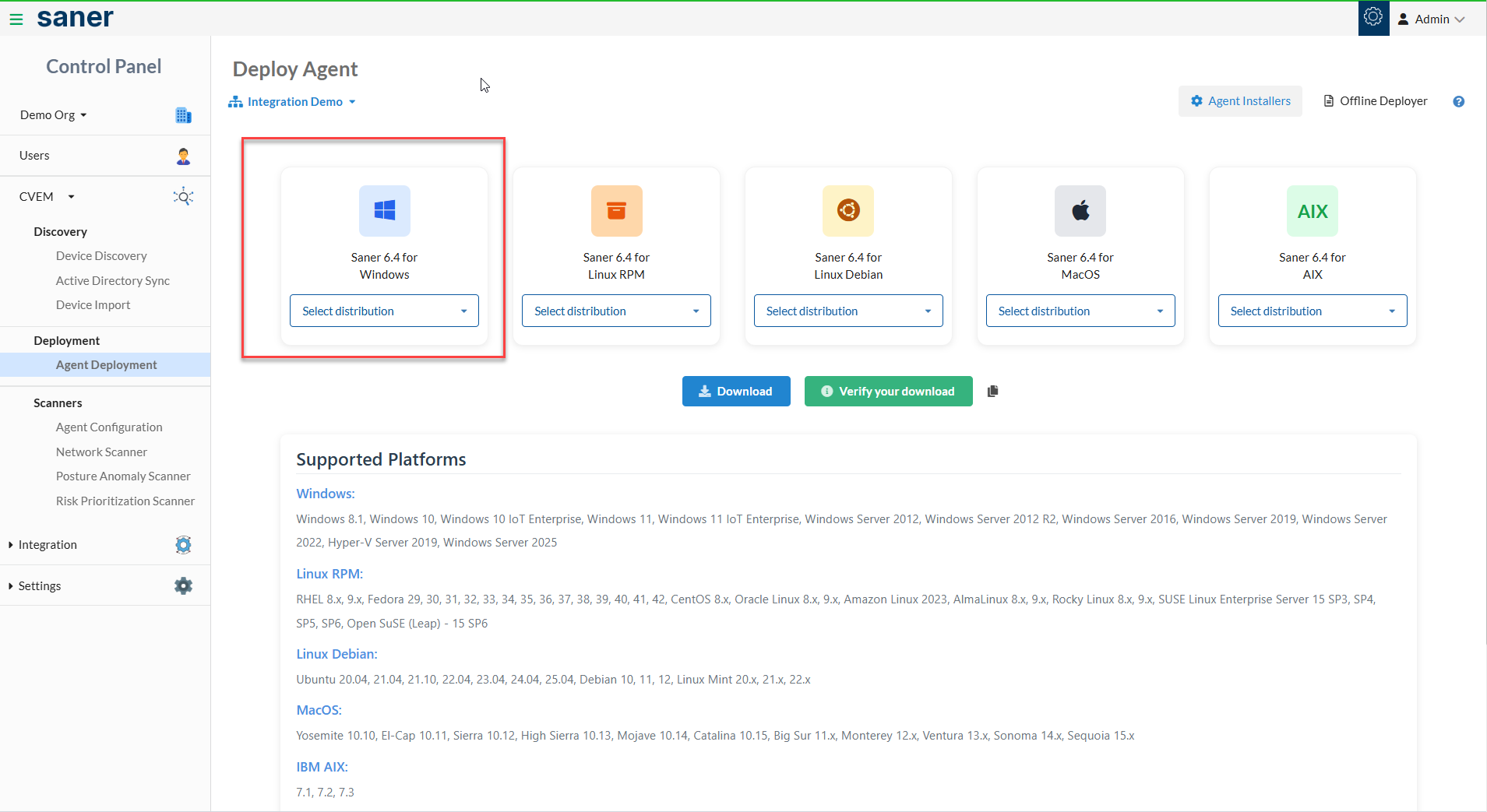Open the hamburger navigation menu
This screenshot has width=1487, height=812.
[x=16, y=19]
